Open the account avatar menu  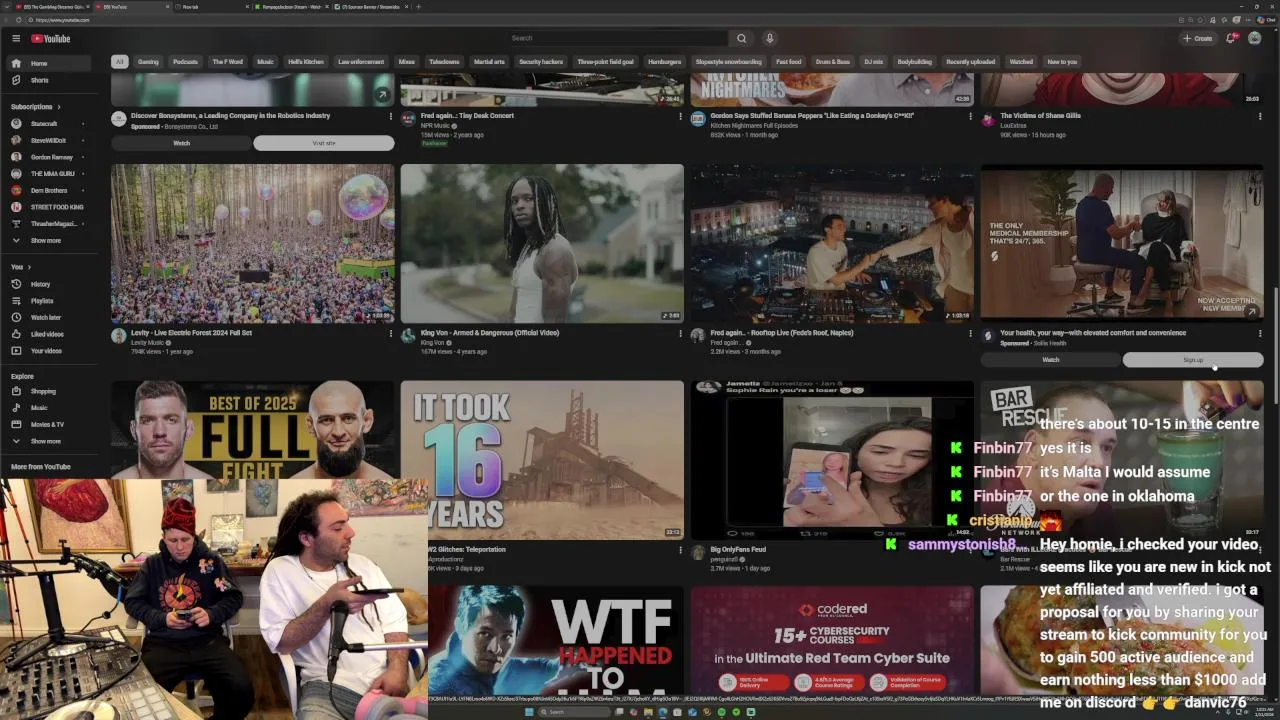tap(1254, 38)
